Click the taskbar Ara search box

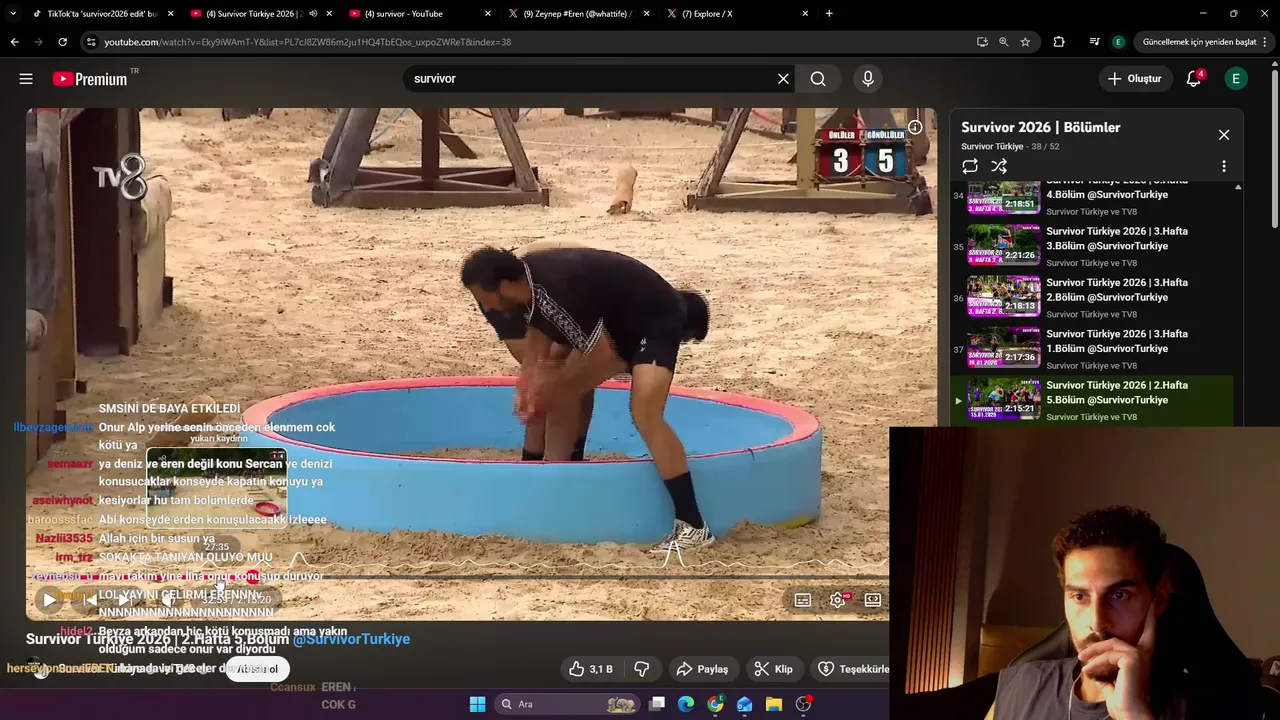567,704
